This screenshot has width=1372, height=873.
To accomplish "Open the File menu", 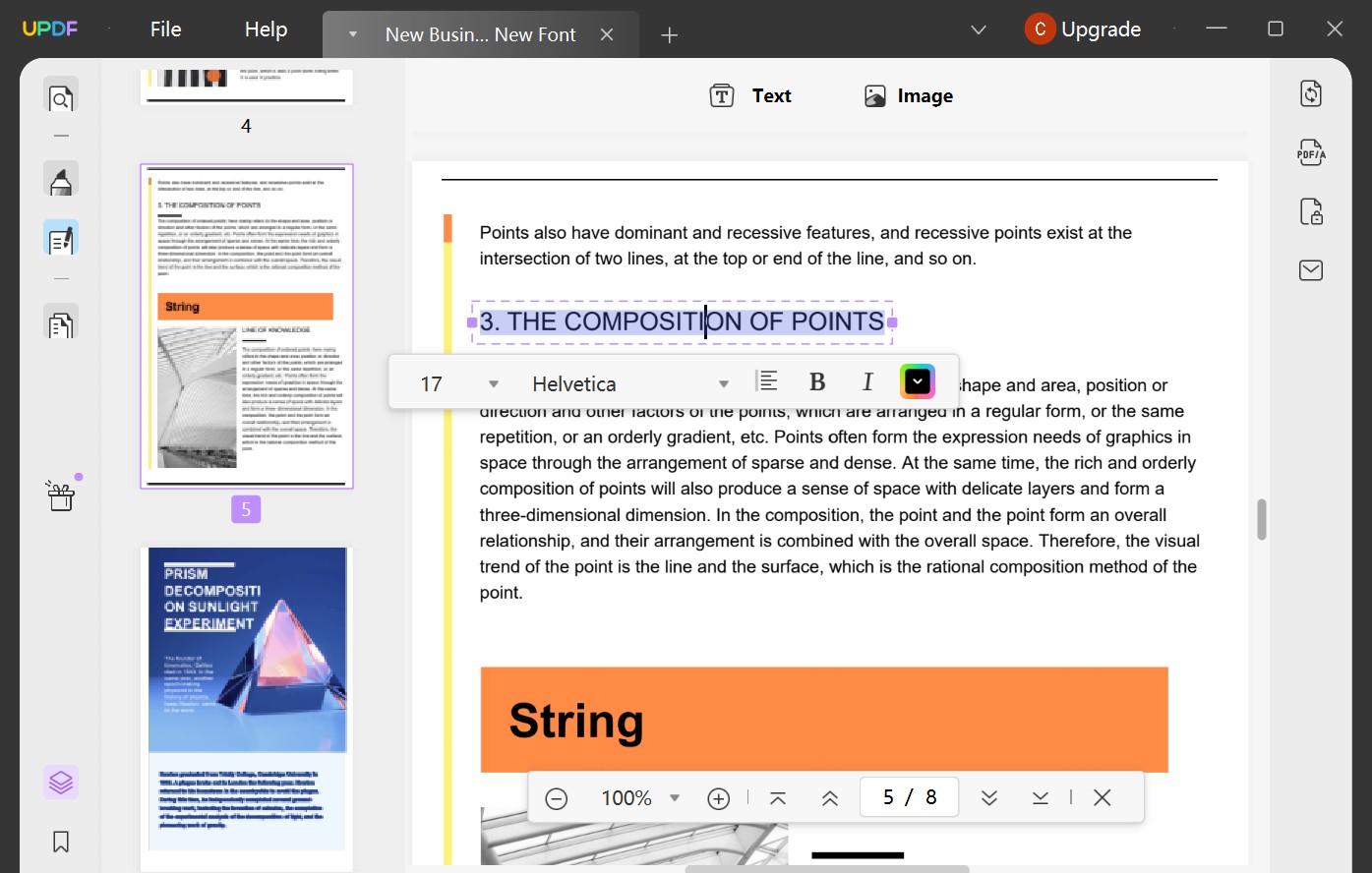I will click(x=164, y=29).
